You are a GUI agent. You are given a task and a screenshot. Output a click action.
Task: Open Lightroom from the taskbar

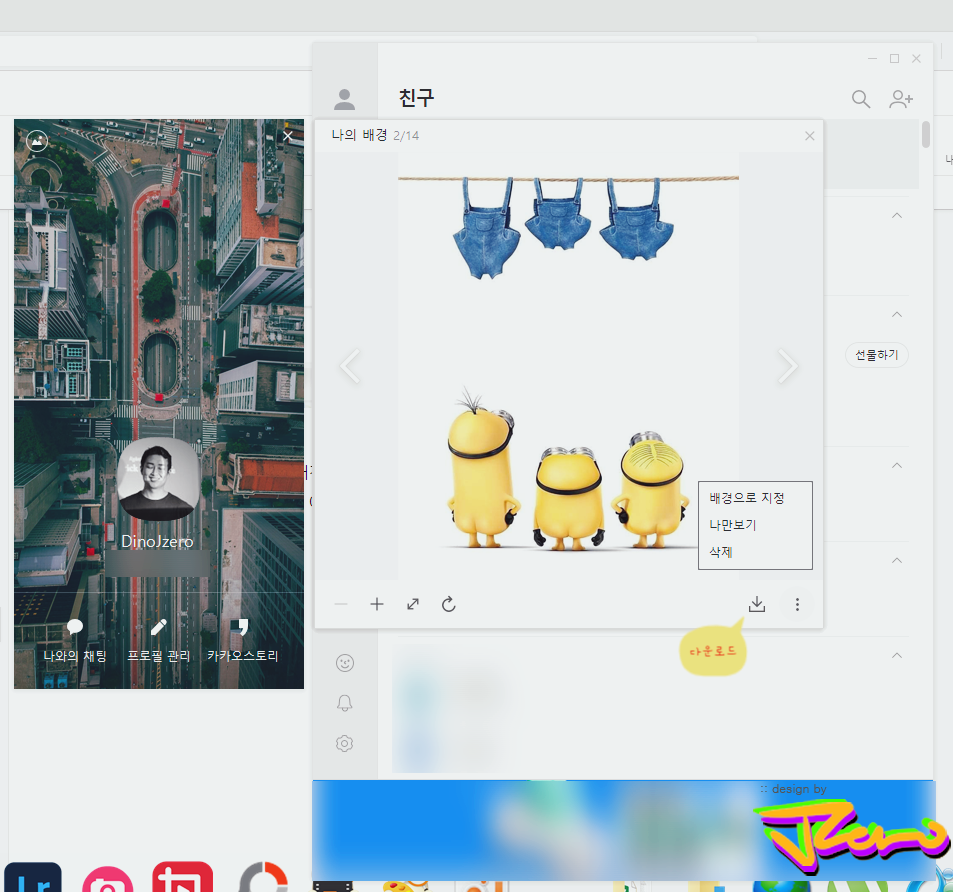[x=33, y=877]
